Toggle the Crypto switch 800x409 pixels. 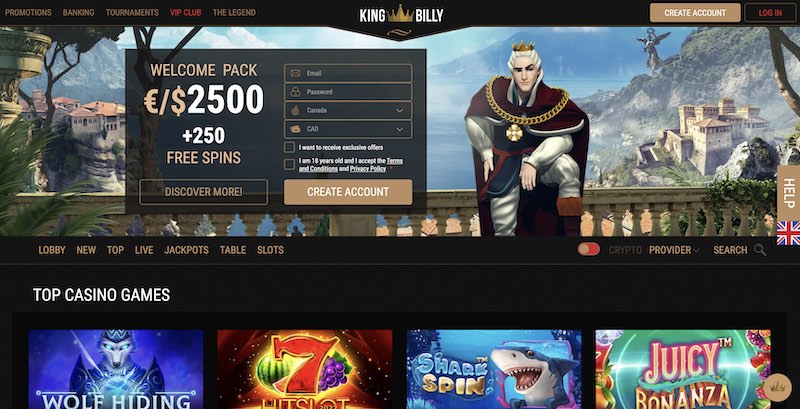(588, 249)
